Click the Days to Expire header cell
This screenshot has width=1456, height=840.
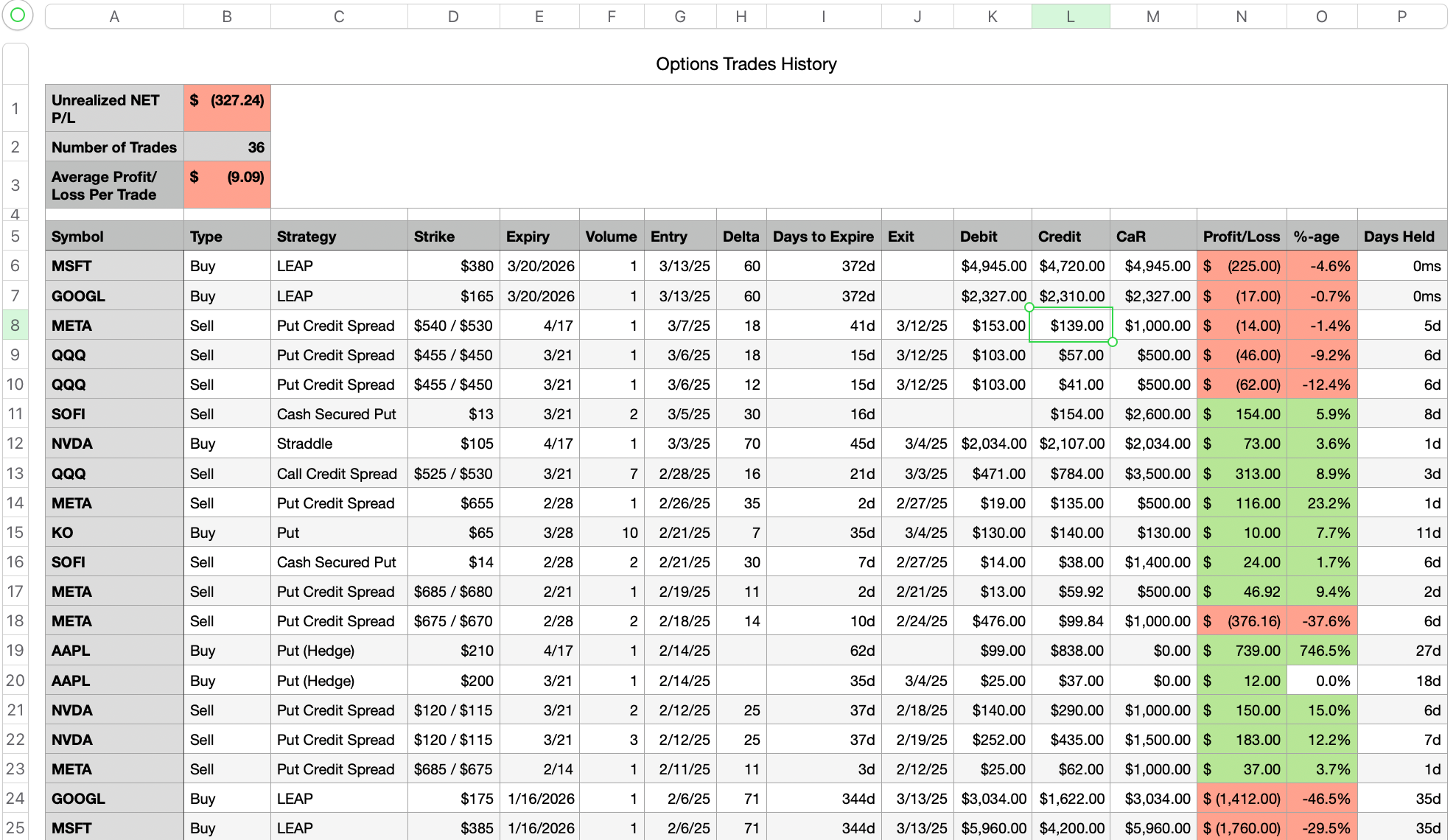[824, 236]
